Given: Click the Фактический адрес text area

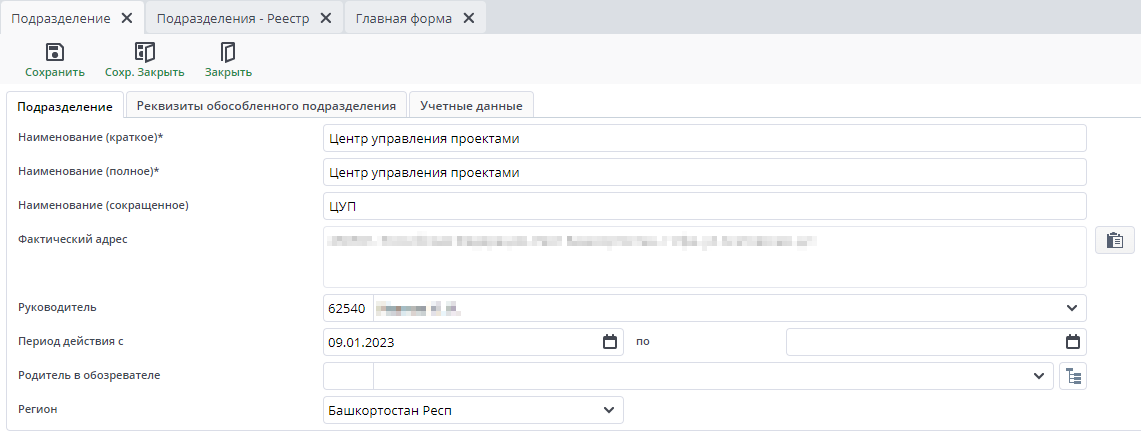Looking at the screenshot, I should (x=704, y=257).
